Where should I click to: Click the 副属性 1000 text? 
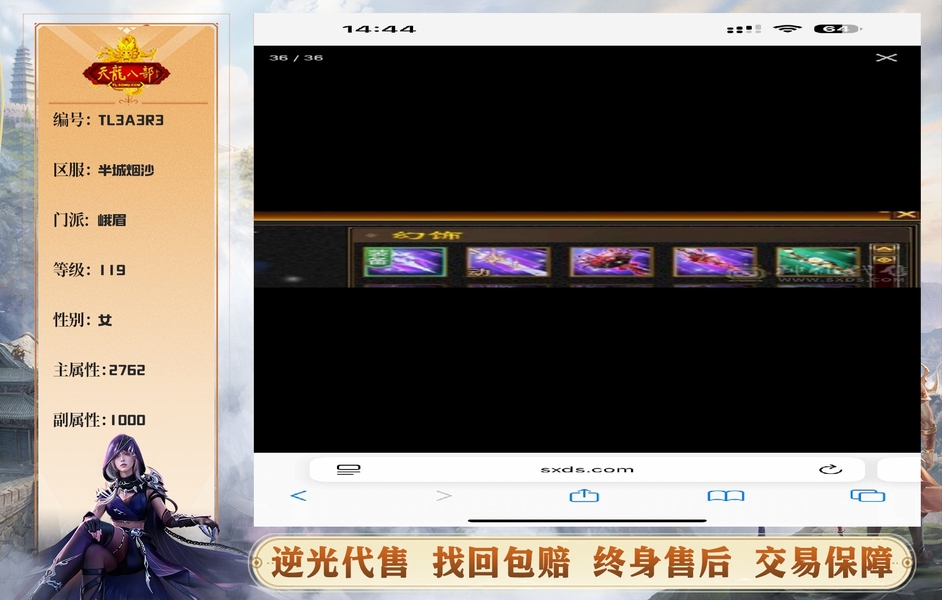99,419
